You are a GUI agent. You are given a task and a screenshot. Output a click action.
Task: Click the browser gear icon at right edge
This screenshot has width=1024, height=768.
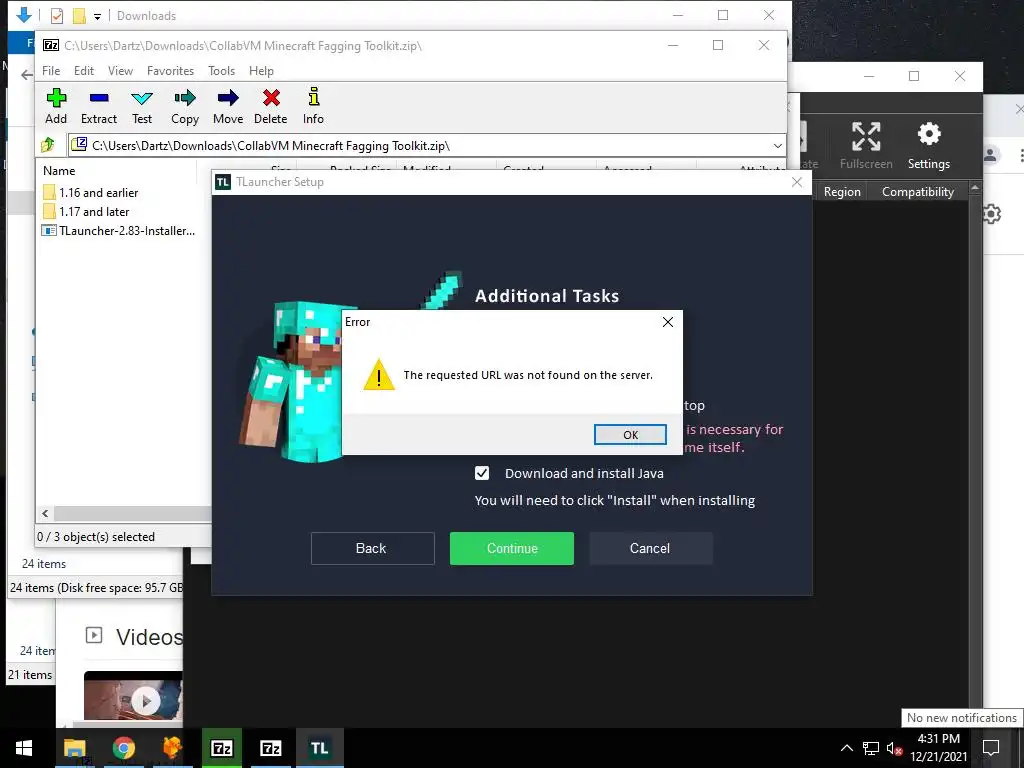pyautogui.click(x=992, y=214)
